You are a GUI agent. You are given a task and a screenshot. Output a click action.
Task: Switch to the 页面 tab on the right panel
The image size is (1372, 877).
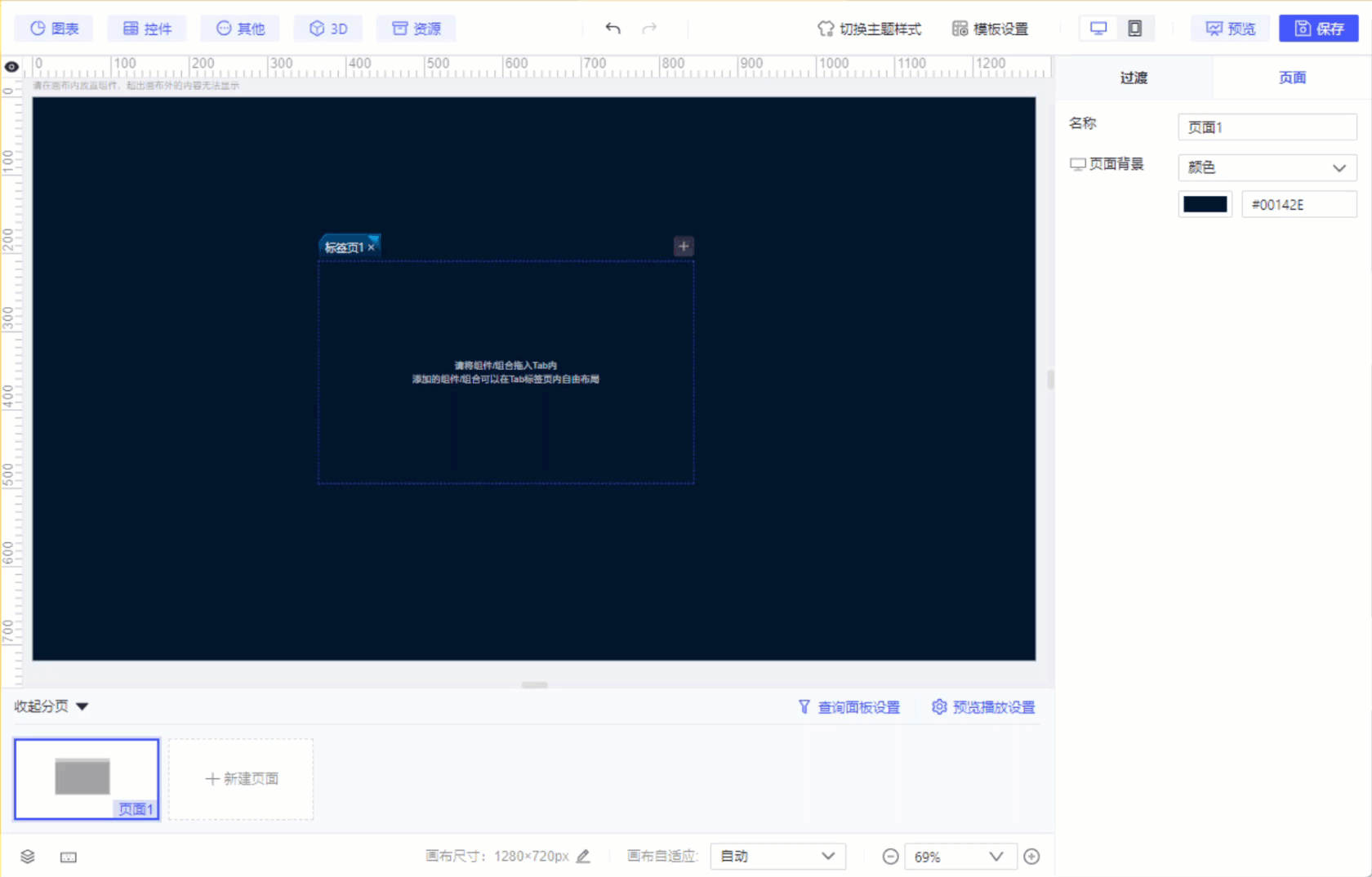click(x=1292, y=77)
